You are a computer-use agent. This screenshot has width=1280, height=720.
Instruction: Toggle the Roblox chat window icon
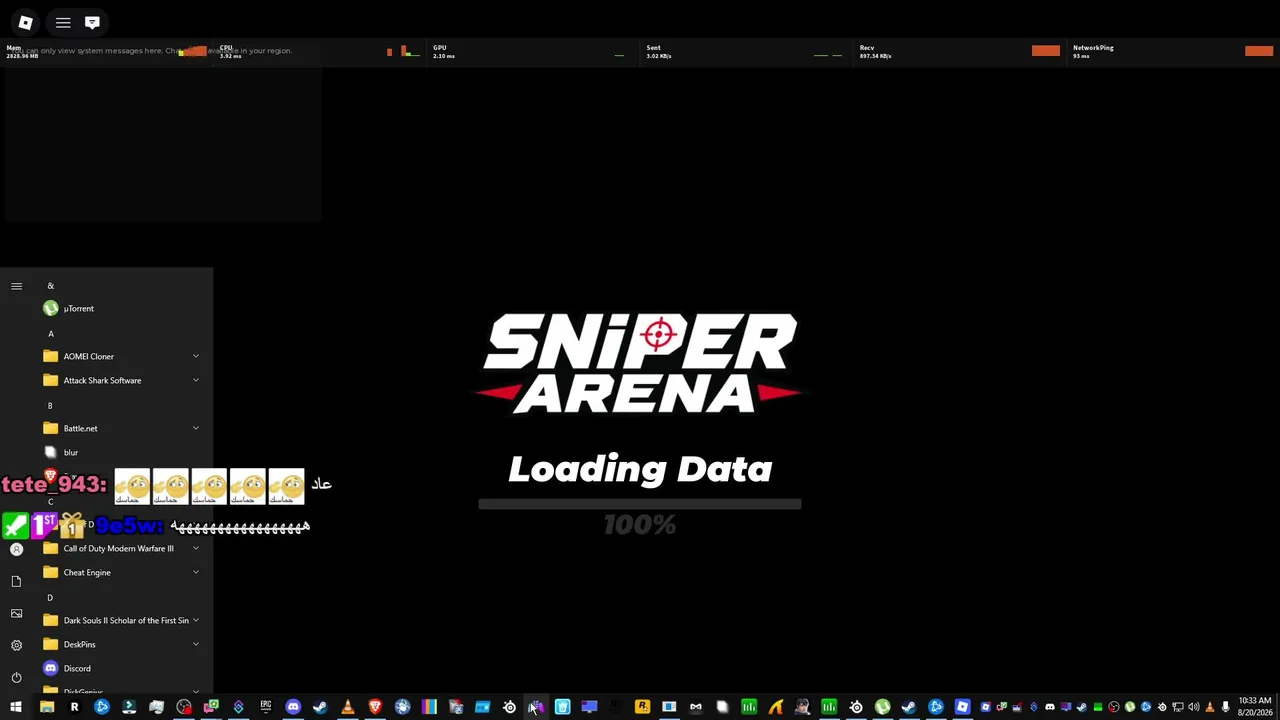[92, 22]
